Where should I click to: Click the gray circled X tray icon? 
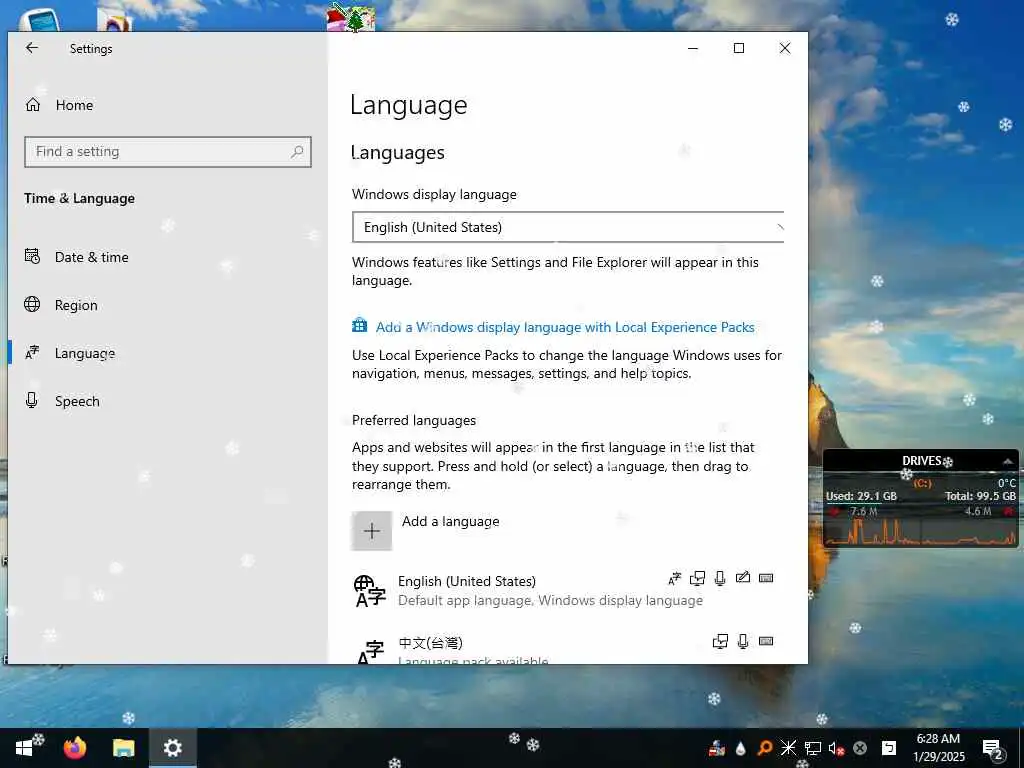point(860,748)
